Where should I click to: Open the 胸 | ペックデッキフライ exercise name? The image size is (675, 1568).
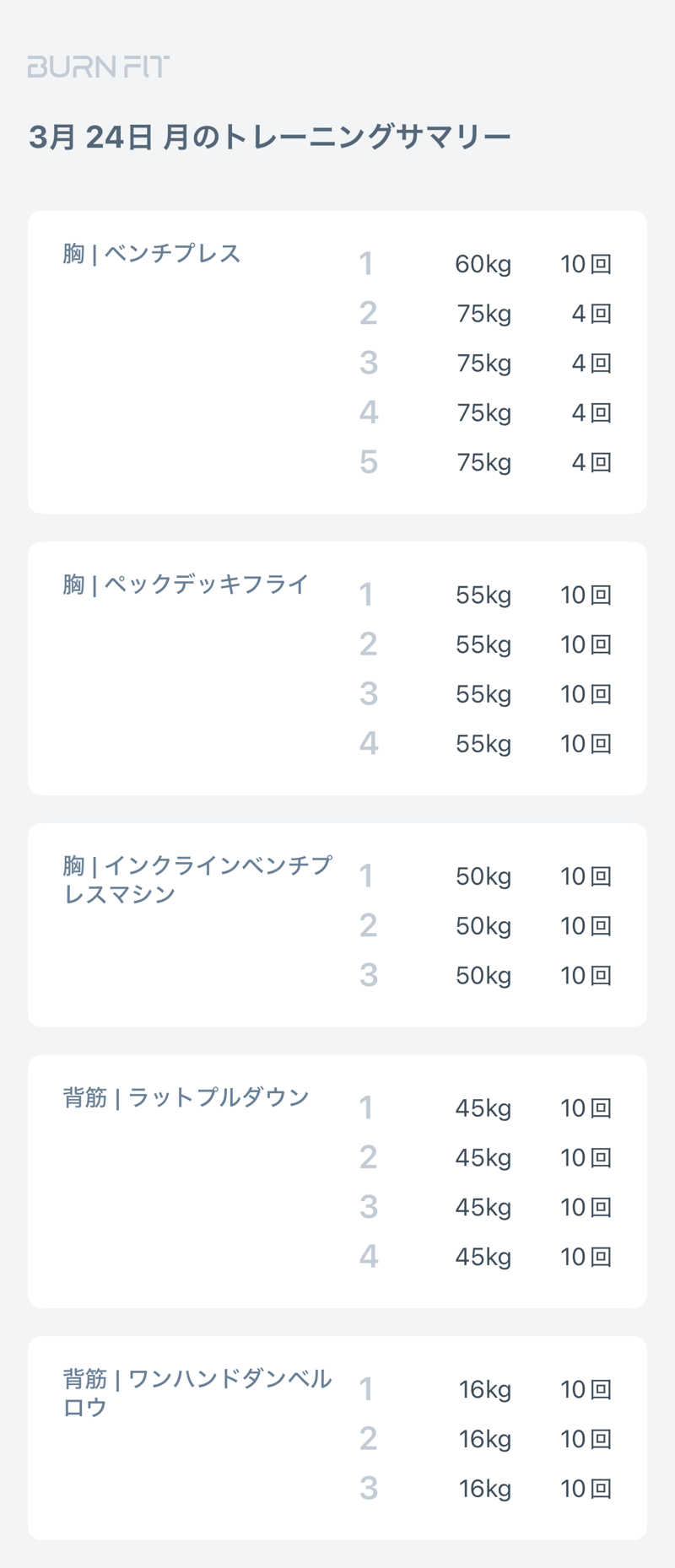coord(186,585)
